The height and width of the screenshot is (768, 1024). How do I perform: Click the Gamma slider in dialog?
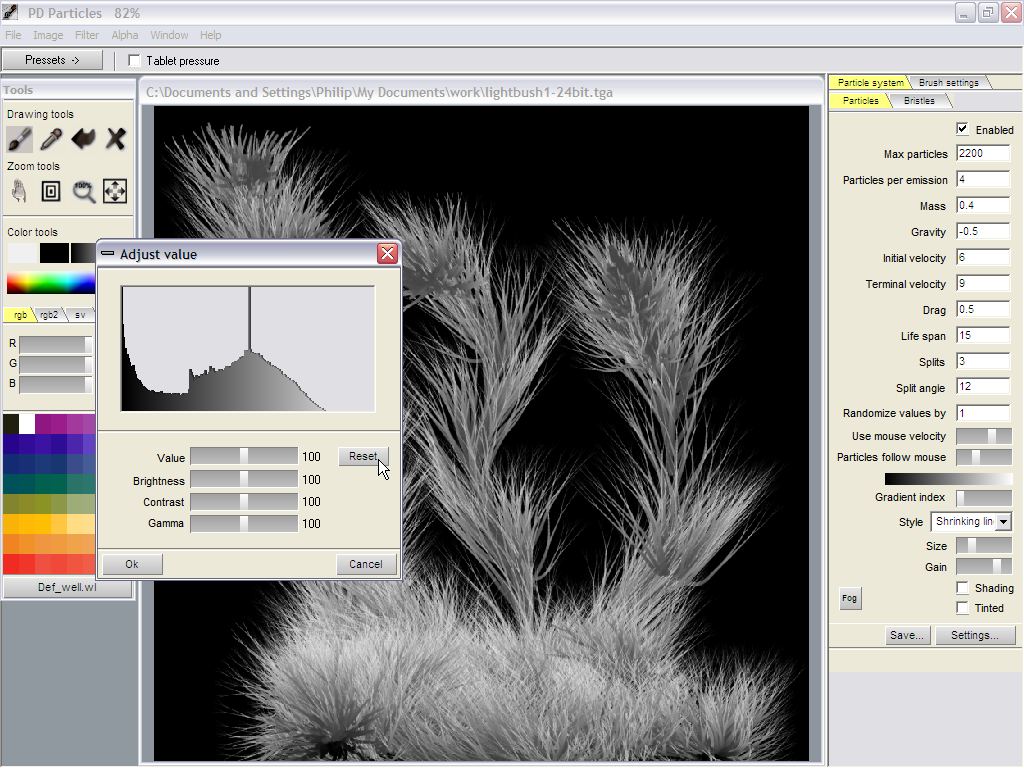[x=243, y=523]
